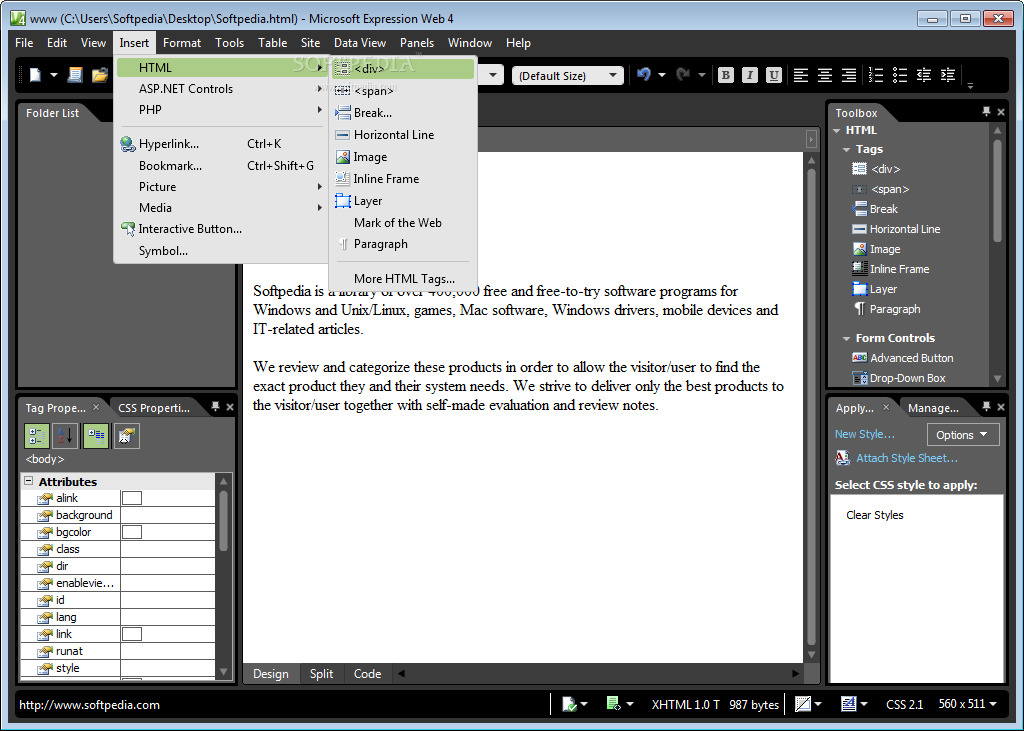This screenshot has height=731, width=1024.
Task: Choose Image in Toolbox
Action: (876, 249)
